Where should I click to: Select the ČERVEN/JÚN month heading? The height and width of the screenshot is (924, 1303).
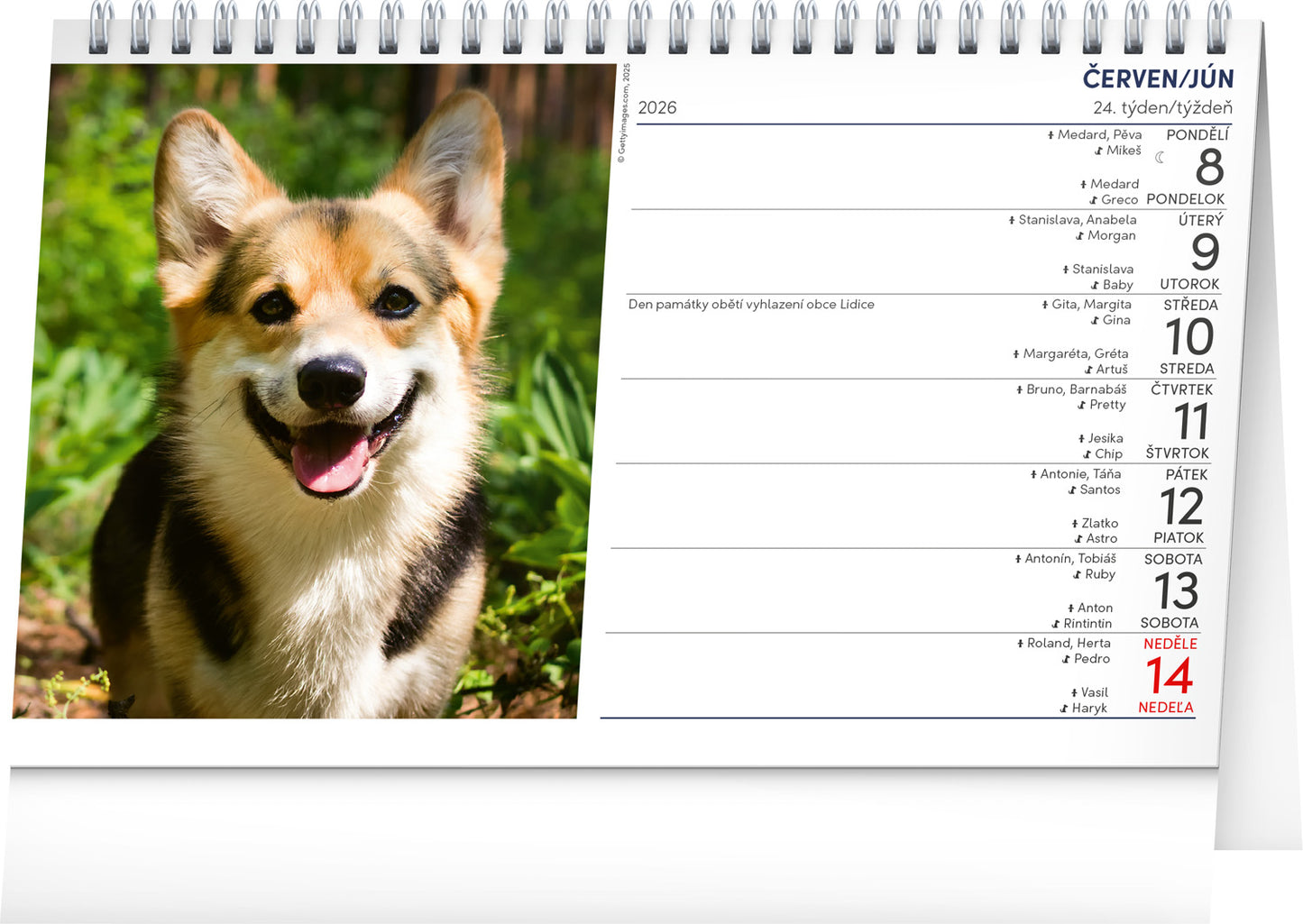pos(1158,79)
